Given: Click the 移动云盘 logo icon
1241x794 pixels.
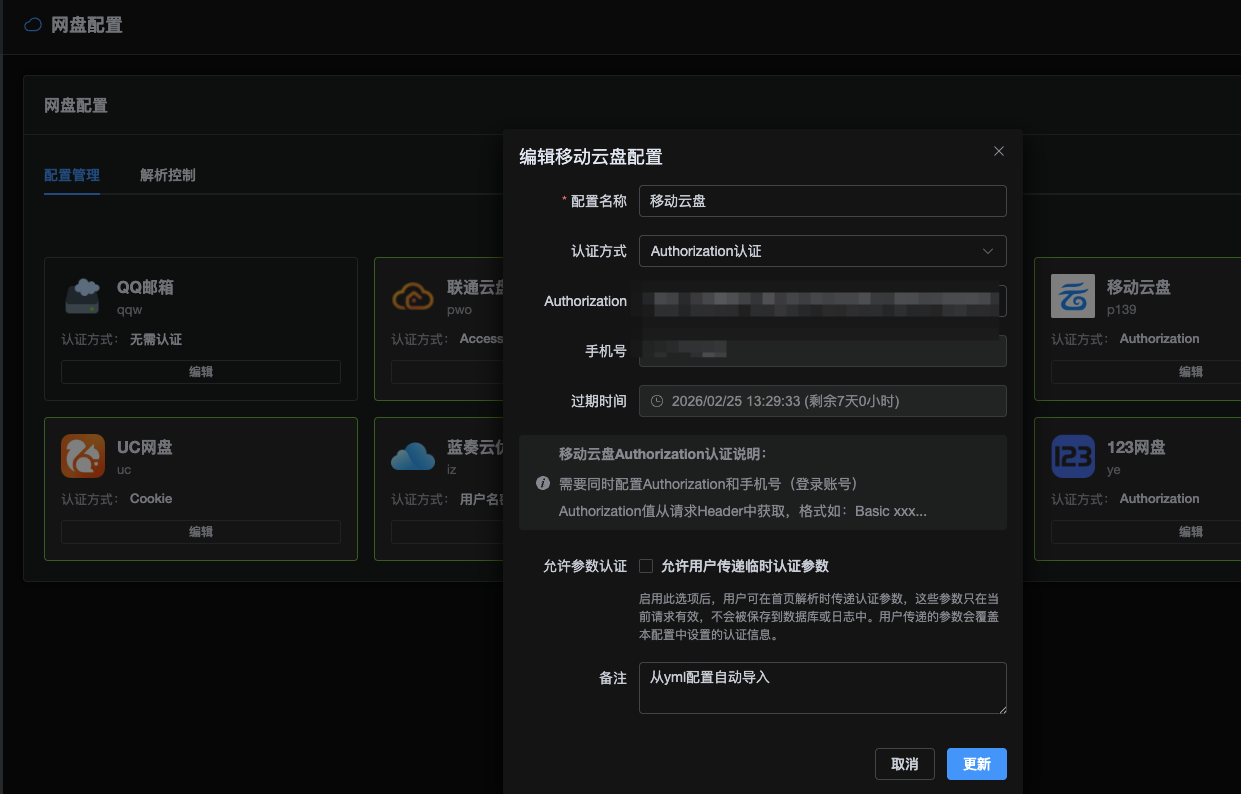Looking at the screenshot, I should (1073, 296).
